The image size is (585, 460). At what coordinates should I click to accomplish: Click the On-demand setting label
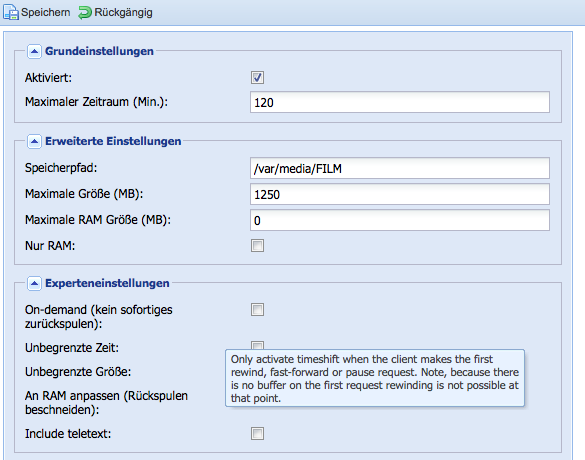tap(98, 317)
